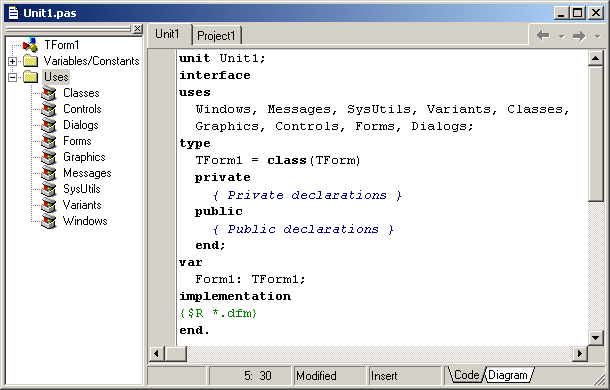The width and height of the screenshot is (610, 390).
Task: Click the editor gutter beside the 'uses' line
Action: click(162, 93)
